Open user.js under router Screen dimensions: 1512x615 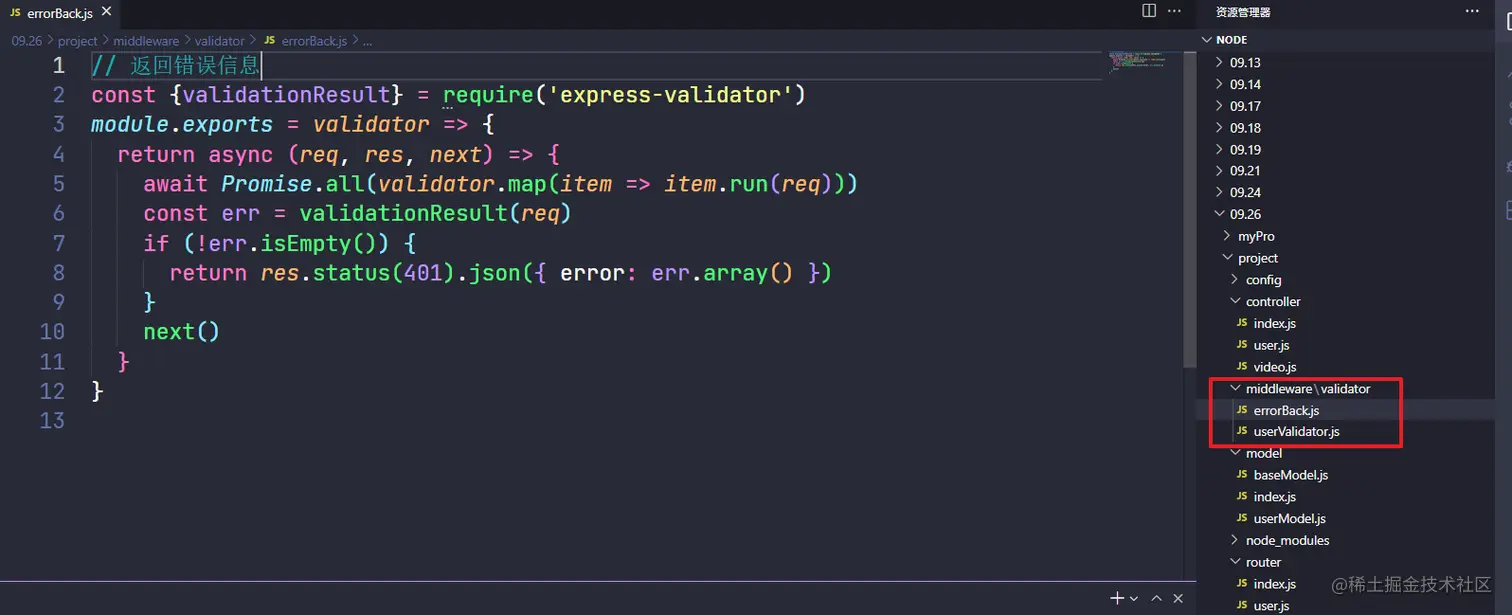click(x=1271, y=606)
